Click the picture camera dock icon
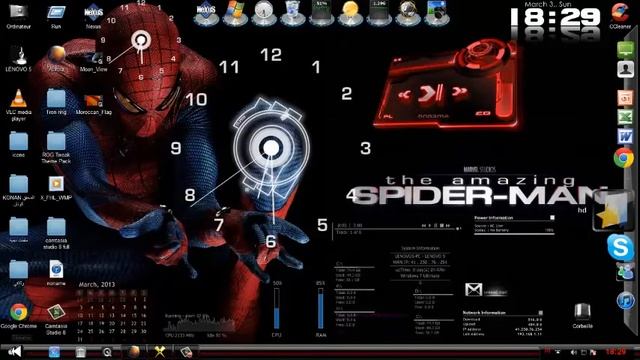This screenshot has width=640, height=360. [437, 12]
